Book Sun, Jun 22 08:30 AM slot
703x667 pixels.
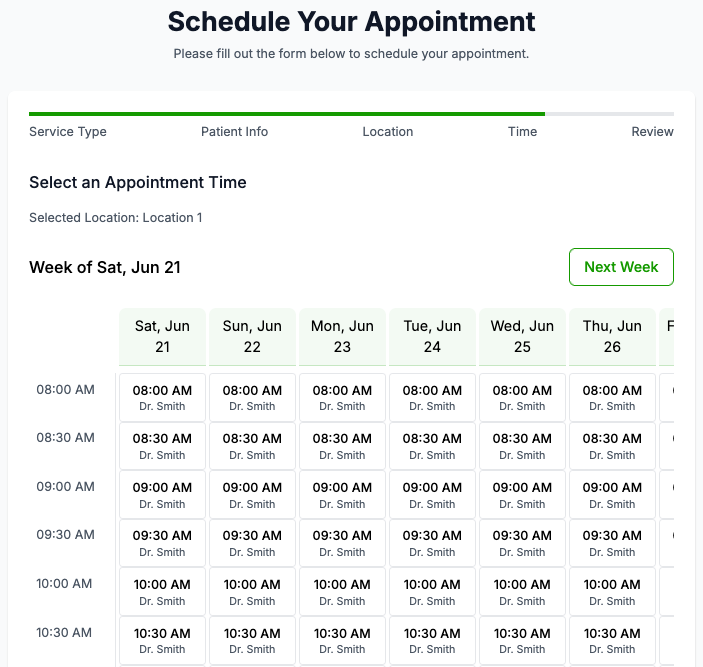click(252, 446)
